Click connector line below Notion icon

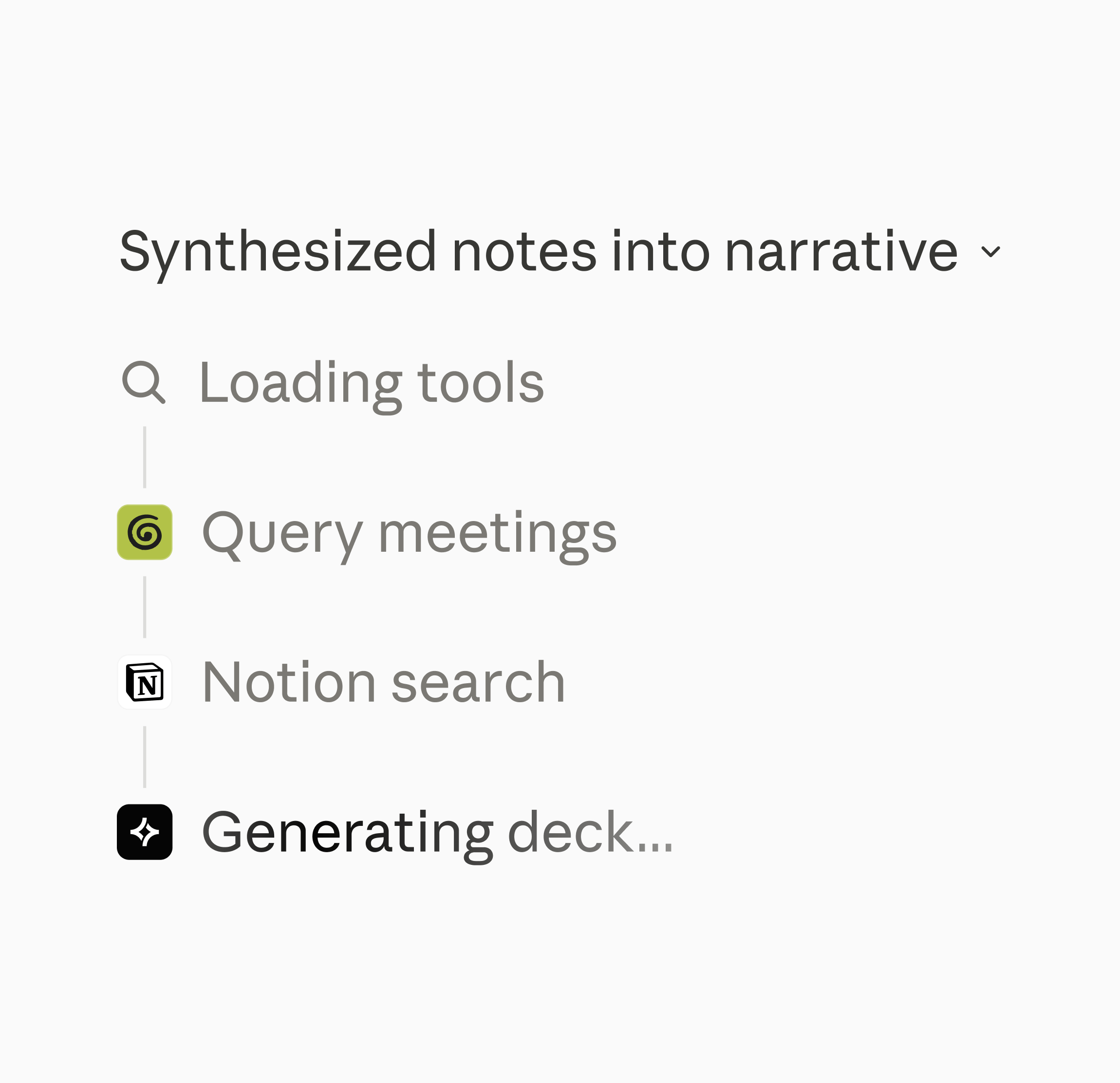[145, 757]
